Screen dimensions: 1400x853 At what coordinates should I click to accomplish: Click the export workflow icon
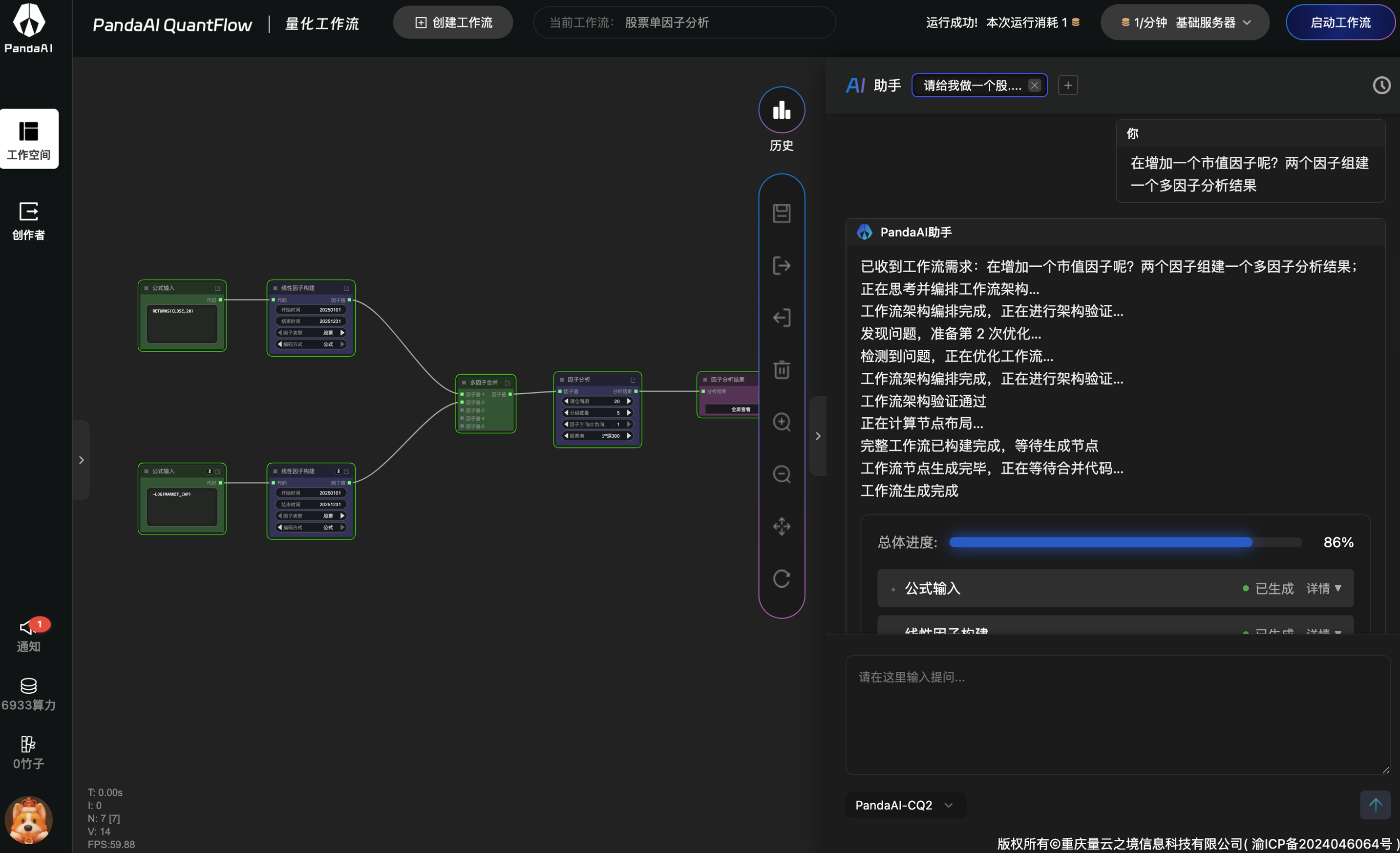click(782, 265)
